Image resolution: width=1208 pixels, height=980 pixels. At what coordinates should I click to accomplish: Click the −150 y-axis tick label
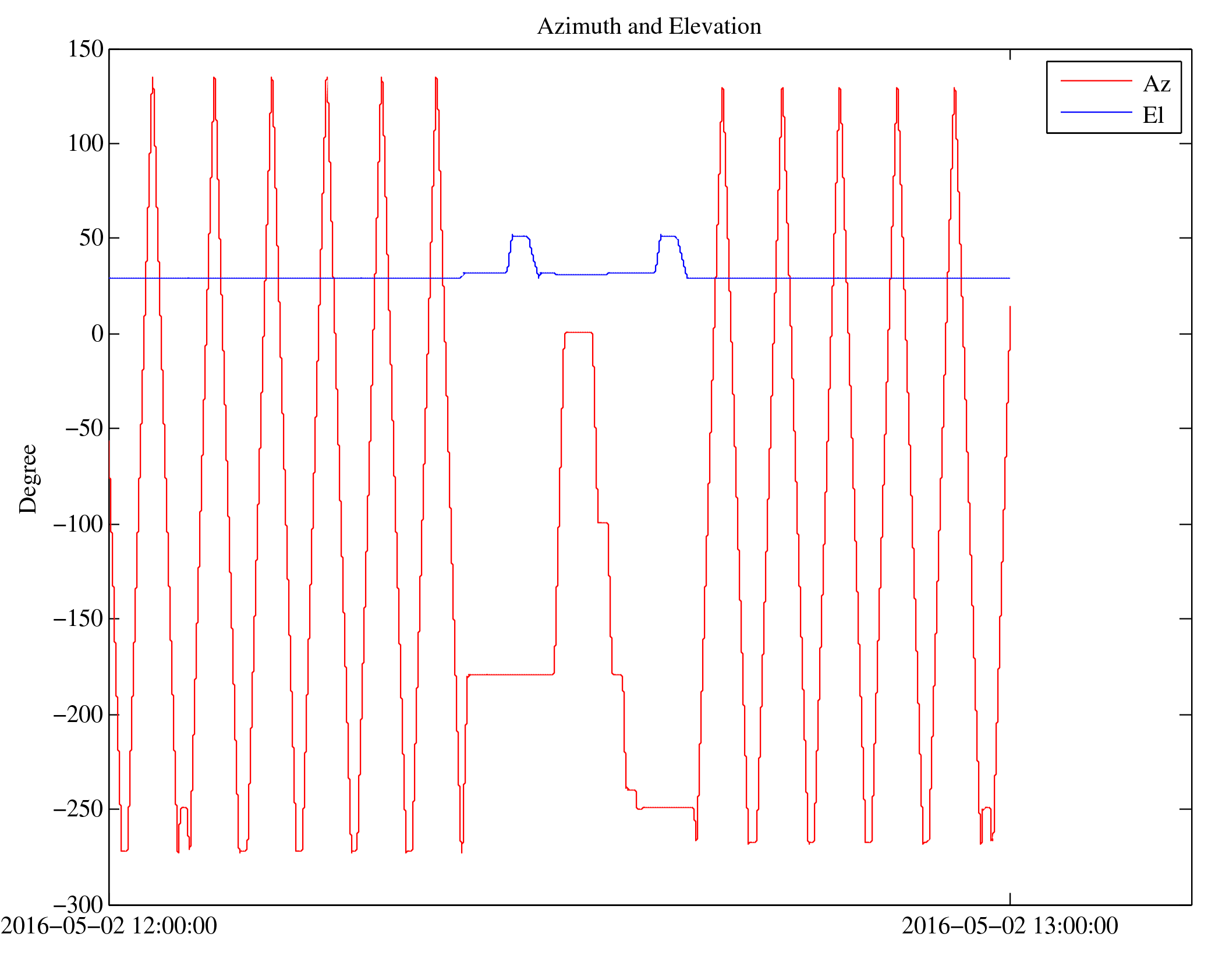(78, 619)
